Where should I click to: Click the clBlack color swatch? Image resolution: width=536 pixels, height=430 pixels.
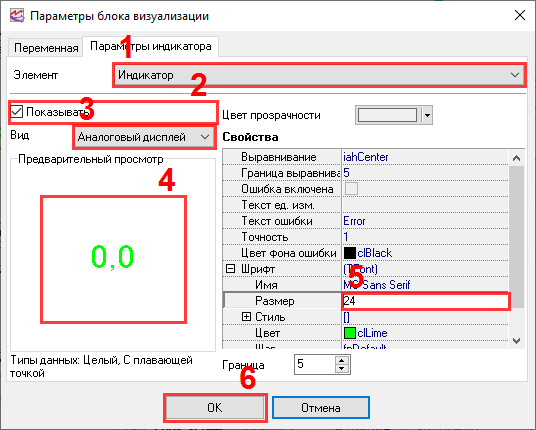pyautogui.click(x=349, y=253)
